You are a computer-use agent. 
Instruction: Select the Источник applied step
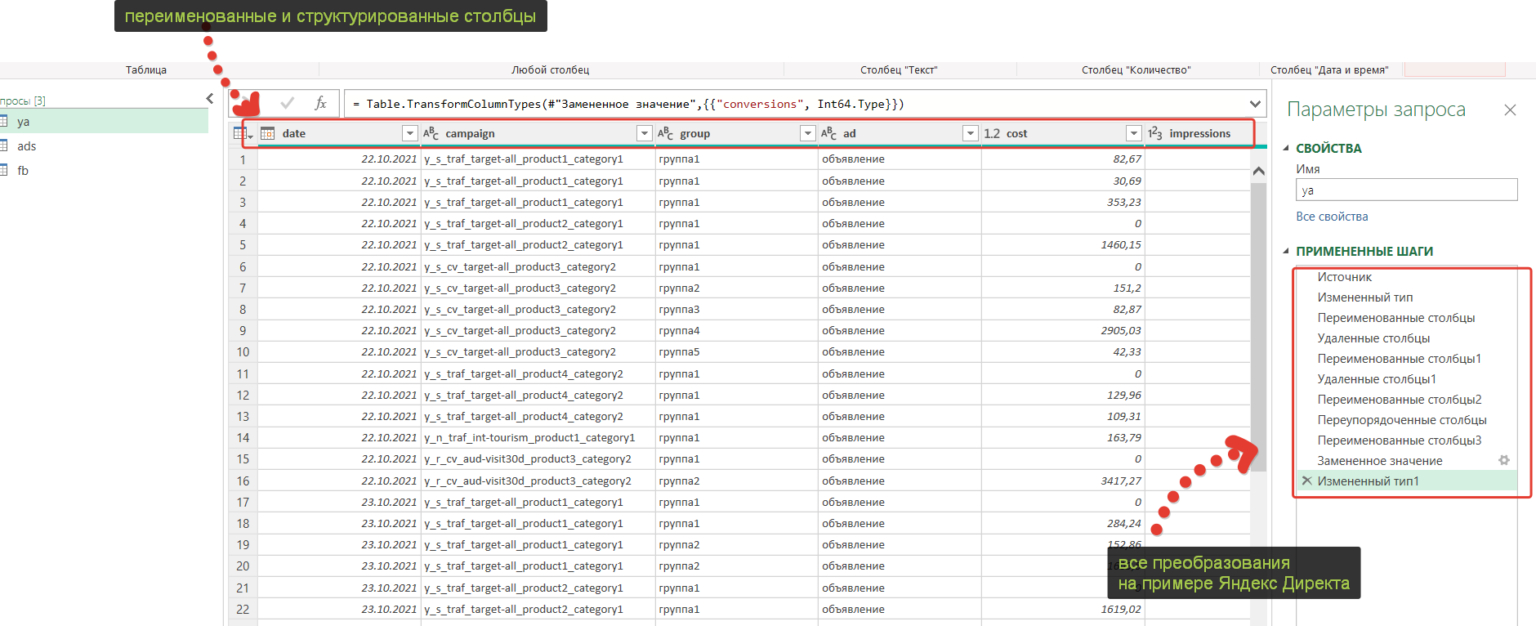(1344, 277)
